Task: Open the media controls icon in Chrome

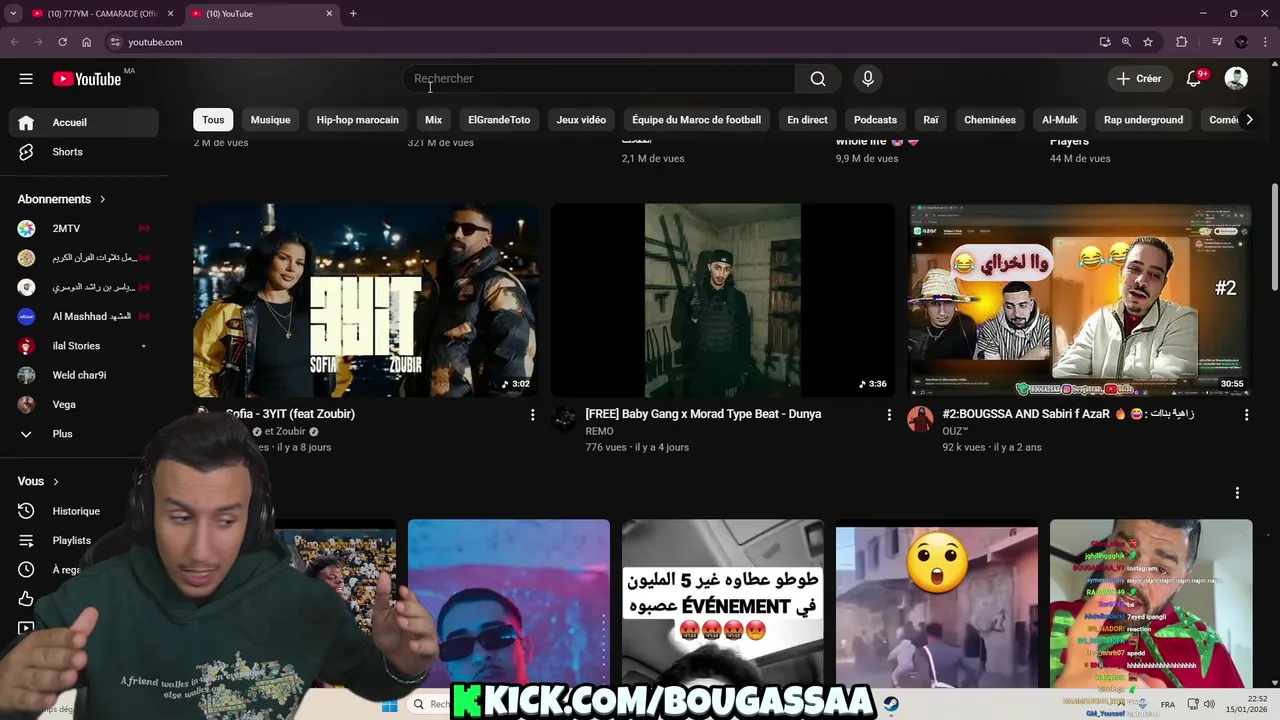Action: tap(1217, 42)
